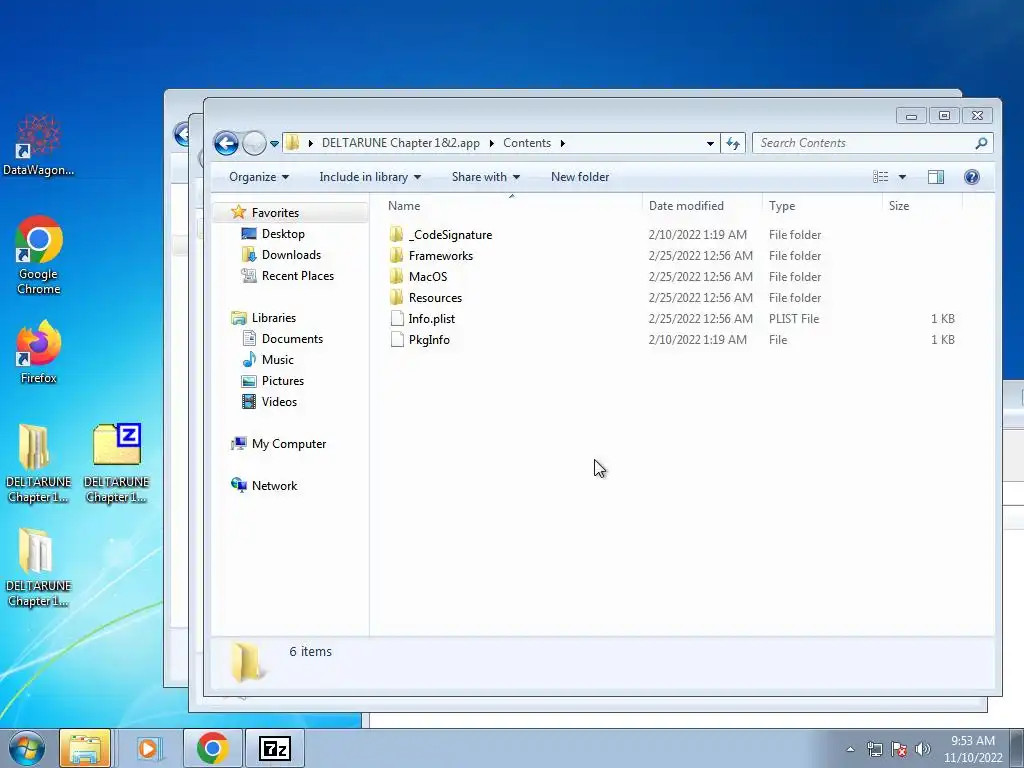Select My Computer in navigation pane
Image resolution: width=1024 pixels, height=768 pixels.
tap(289, 444)
